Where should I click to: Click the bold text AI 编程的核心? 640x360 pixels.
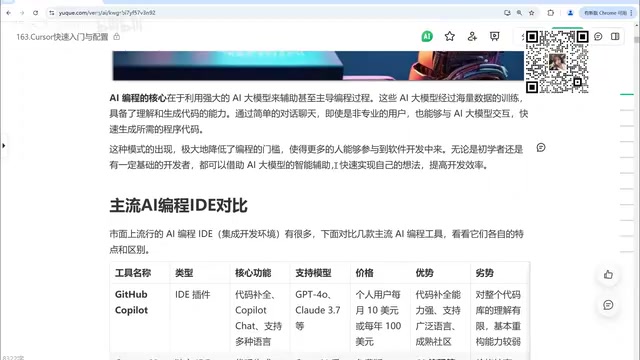[138, 98]
